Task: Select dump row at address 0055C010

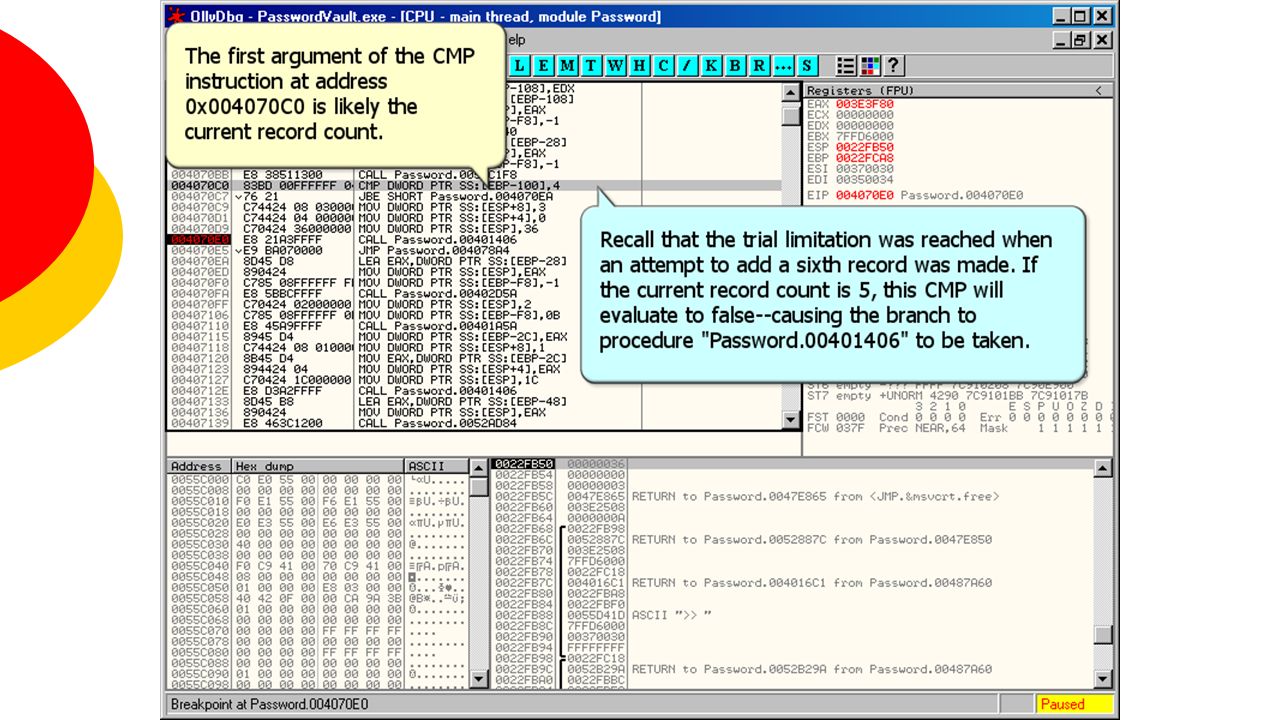Action: point(318,501)
